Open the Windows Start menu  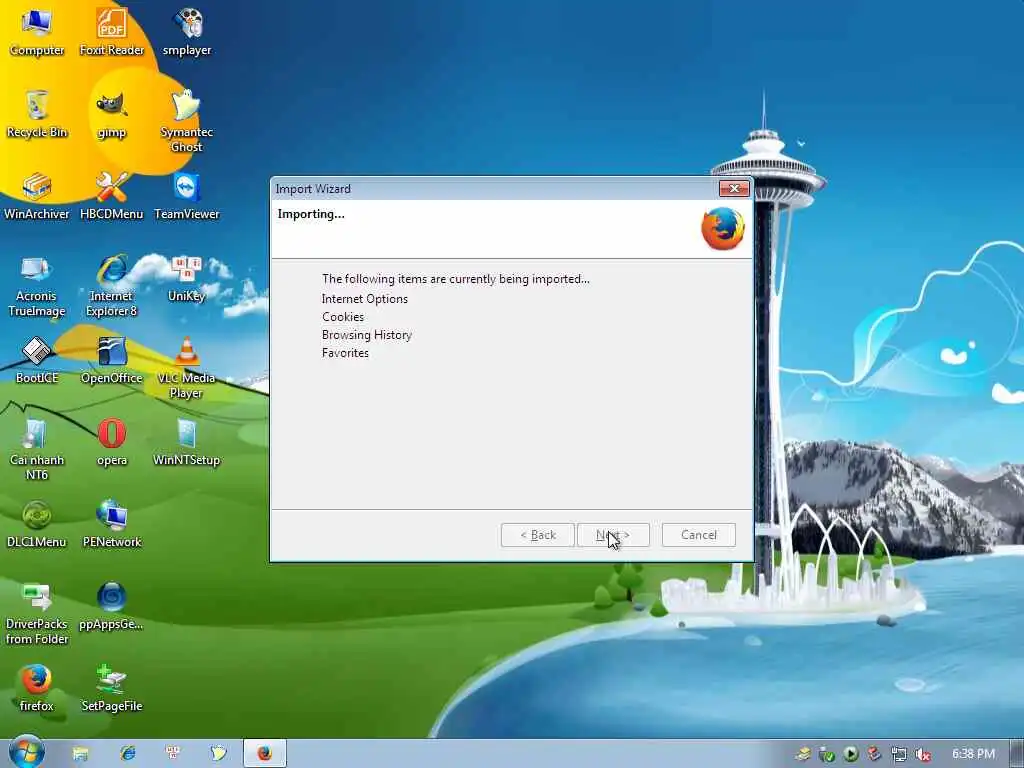[27, 753]
